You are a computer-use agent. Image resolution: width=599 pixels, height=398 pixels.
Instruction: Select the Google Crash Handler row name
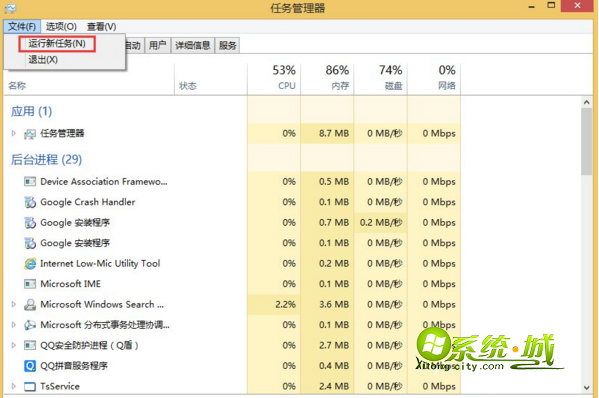click(87, 202)
